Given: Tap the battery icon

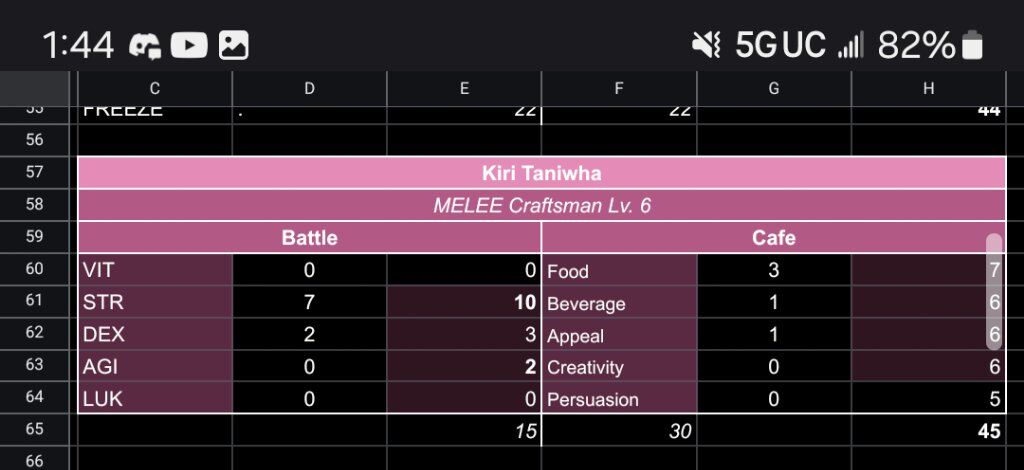Looking at the screenshot, I should tap(972, 46).
